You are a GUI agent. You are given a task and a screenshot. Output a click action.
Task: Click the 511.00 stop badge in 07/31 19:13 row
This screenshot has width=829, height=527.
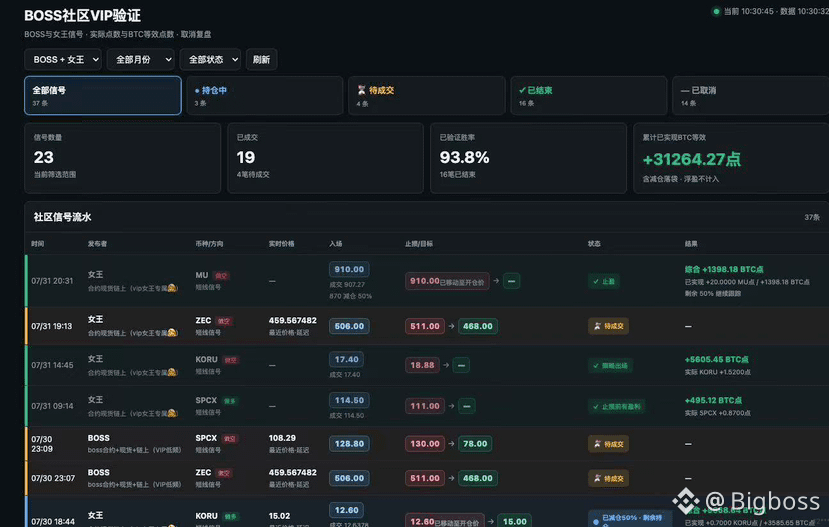(x=425, y=326)
